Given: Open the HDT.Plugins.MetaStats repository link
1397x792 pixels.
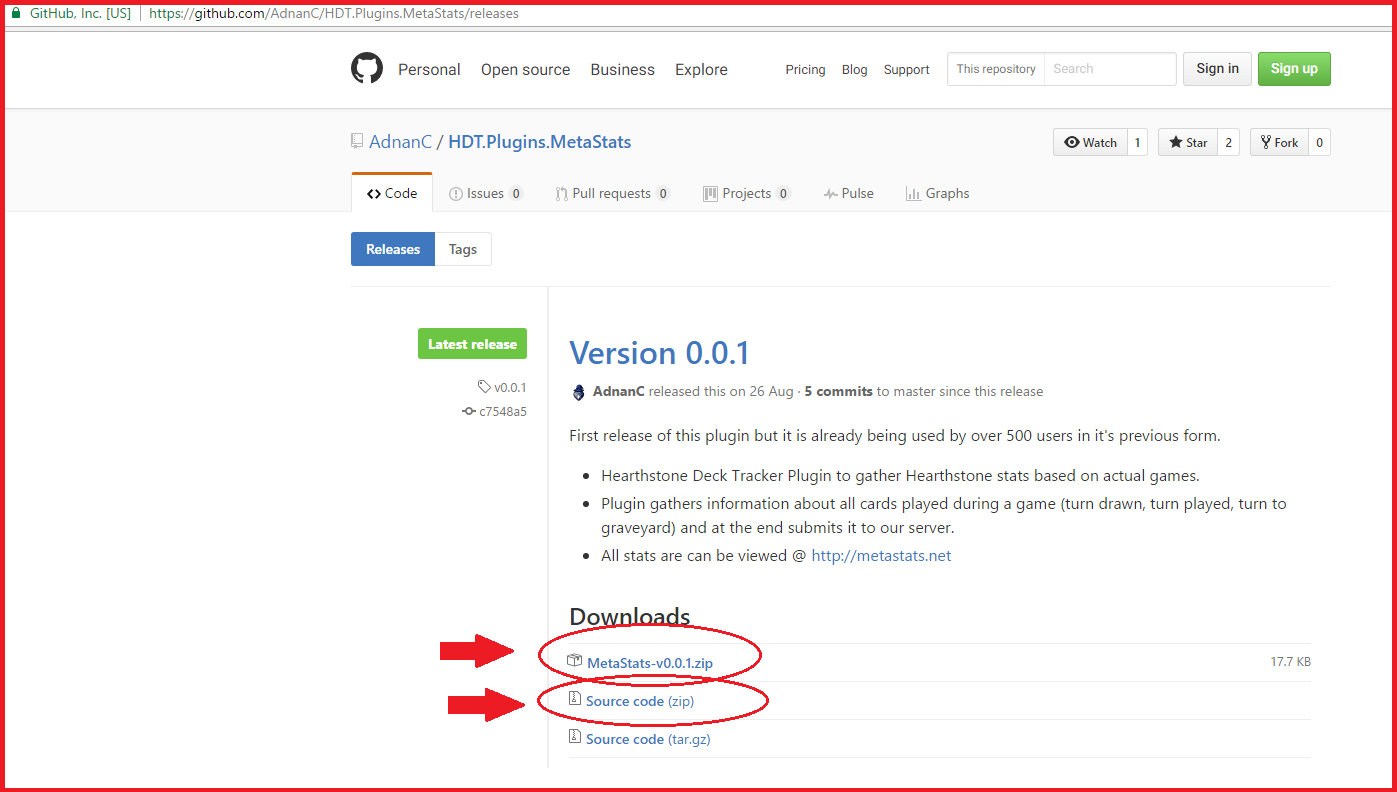Looking at the screenshot, I should coord(540,142).
